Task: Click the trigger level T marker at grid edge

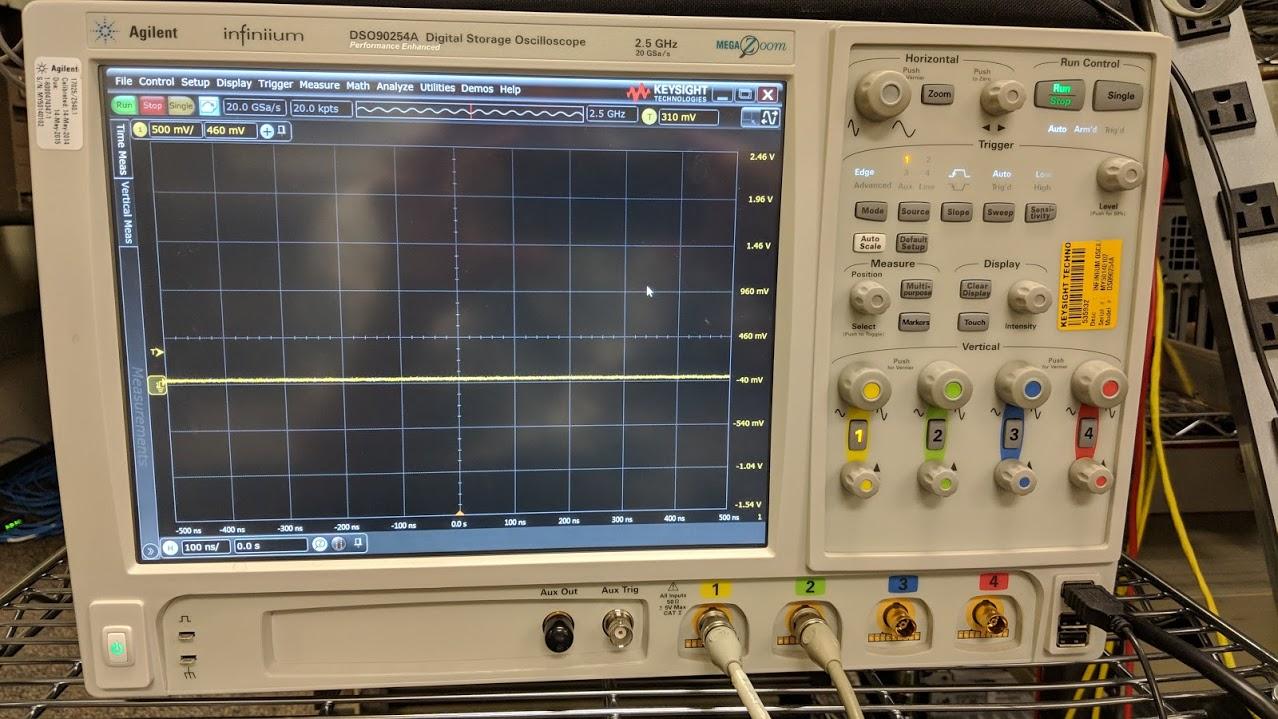Action: coord(155,353)
